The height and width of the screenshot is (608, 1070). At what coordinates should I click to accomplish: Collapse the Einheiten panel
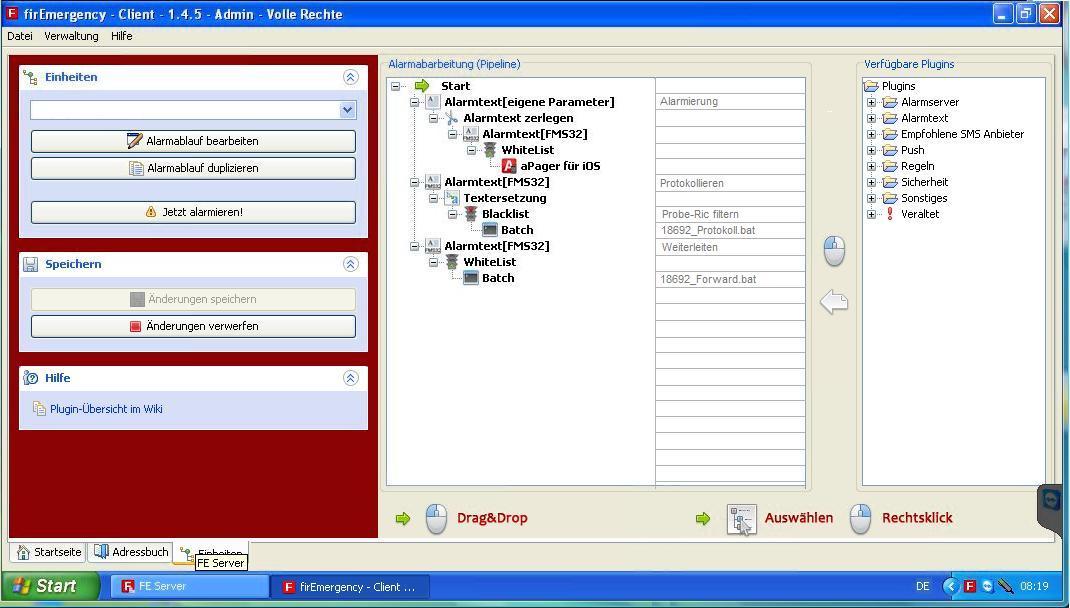(350, 77)
